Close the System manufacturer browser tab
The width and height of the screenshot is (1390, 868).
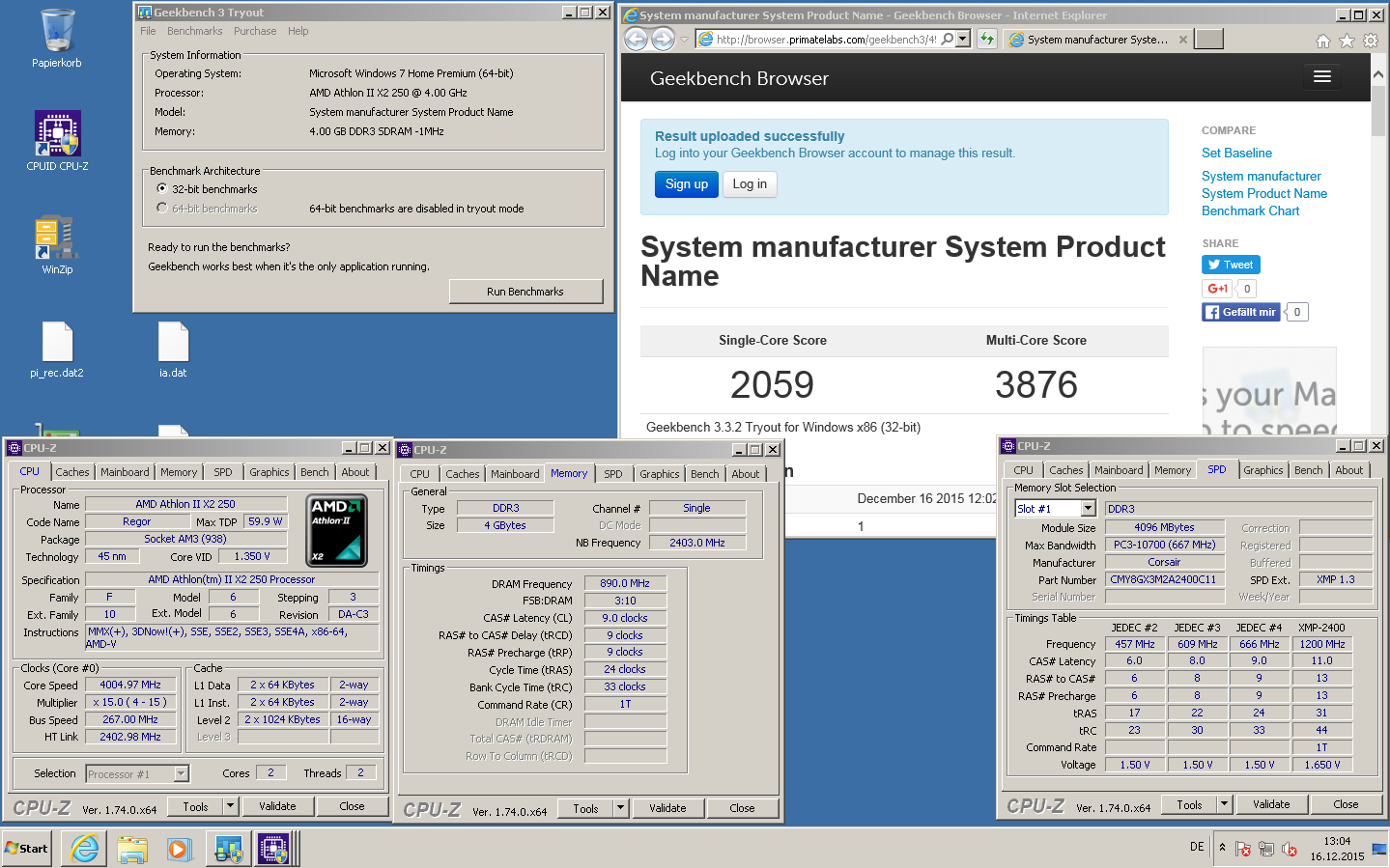click(1182, 40)
